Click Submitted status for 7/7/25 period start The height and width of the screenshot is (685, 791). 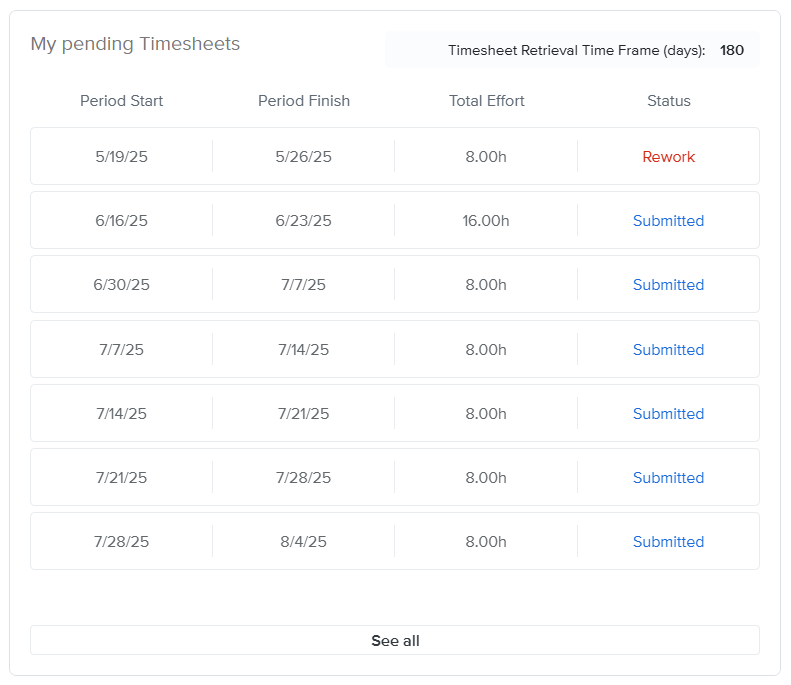pyautogui.click(x=668, y=350)
